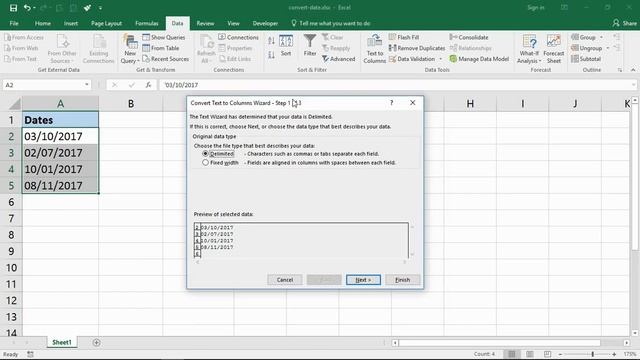The height and width of the screenshot is (360, 640).
Task: Click Cancel in the wizard
Action: 284,280
